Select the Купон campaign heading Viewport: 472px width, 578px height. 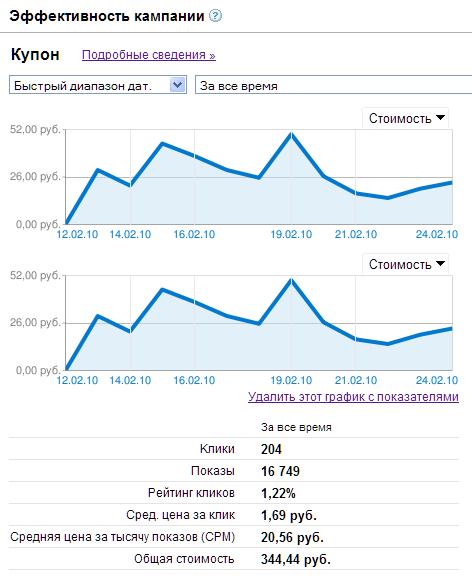click(x=35, y=54)
